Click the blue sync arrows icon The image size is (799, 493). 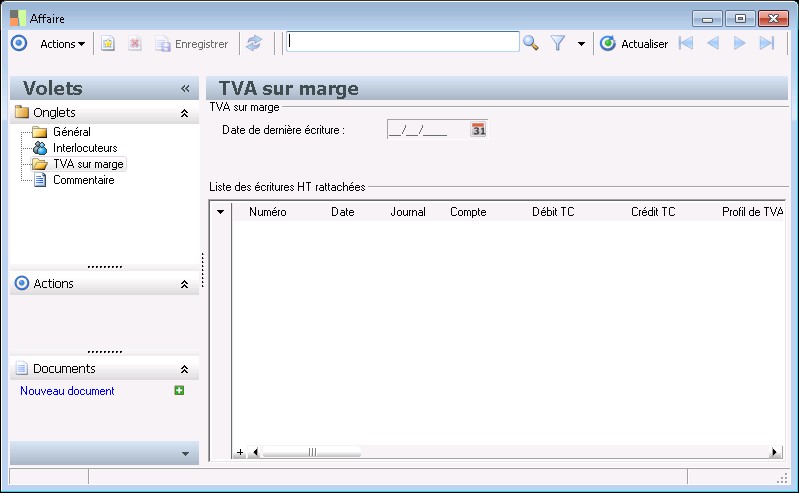click(x=254, y=43)
